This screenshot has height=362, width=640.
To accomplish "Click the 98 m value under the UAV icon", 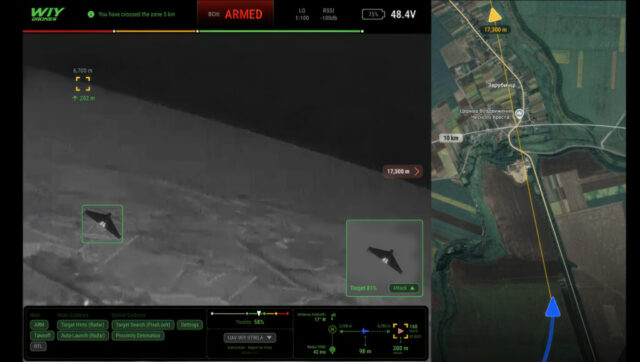I will coord(365,351).
